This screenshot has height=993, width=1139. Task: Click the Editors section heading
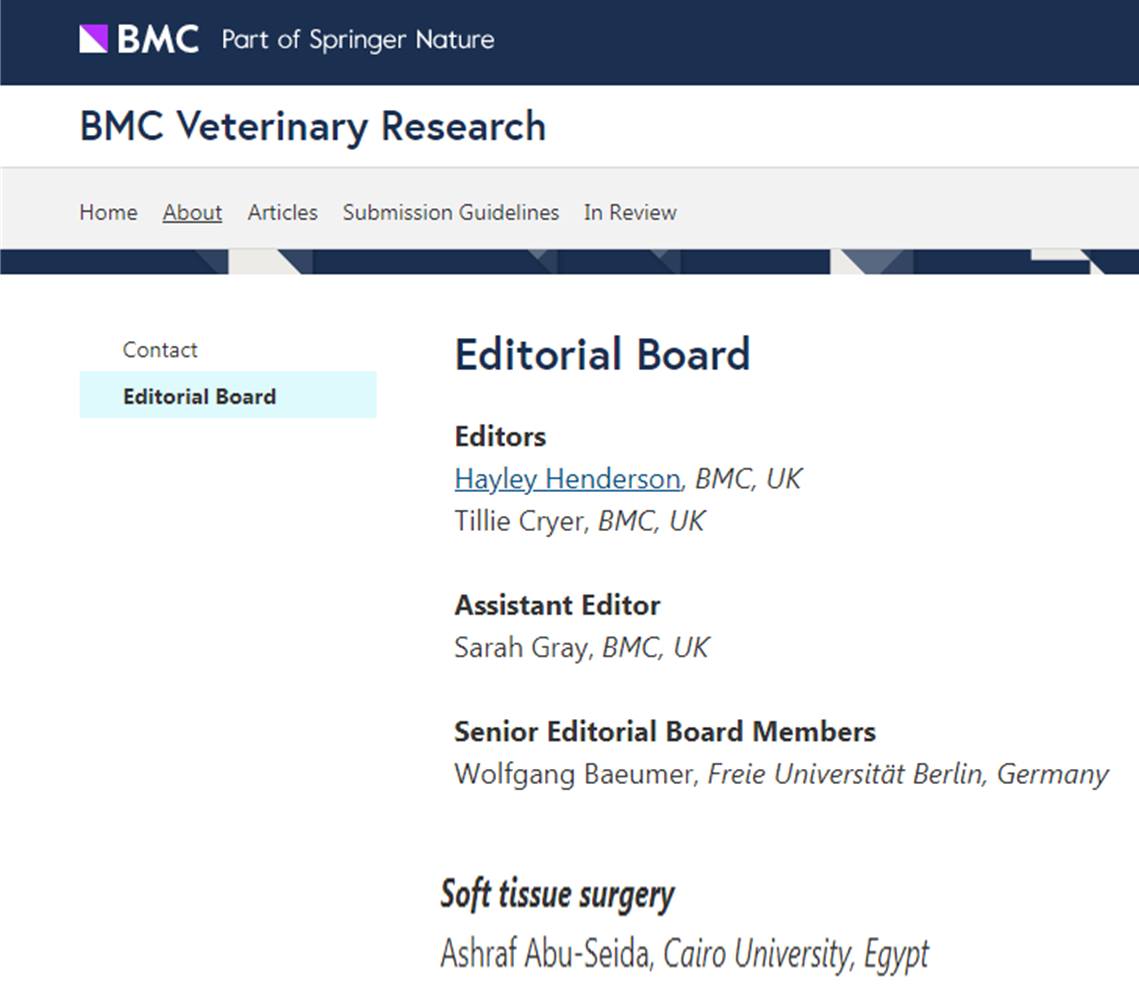(x=500, y=436)
